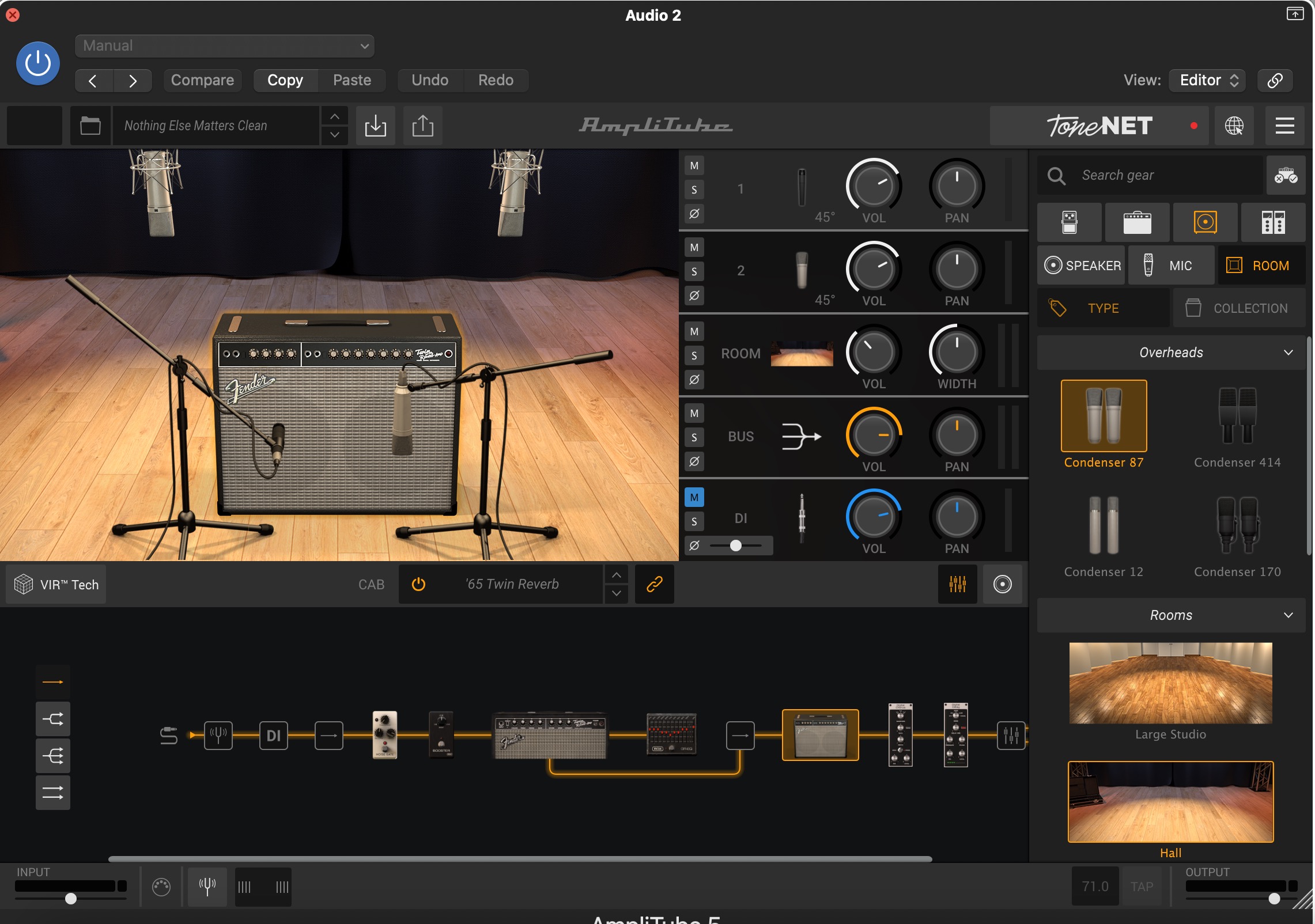1315x924 pixels.
Task: Click the Paste button
Action: point(352,80)
